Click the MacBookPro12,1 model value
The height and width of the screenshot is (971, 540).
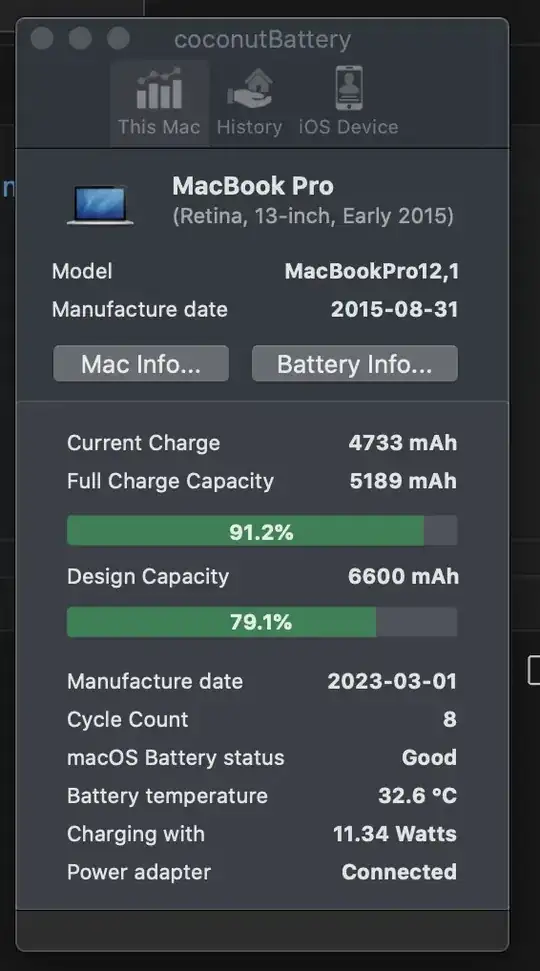click(x=372, y=271)
